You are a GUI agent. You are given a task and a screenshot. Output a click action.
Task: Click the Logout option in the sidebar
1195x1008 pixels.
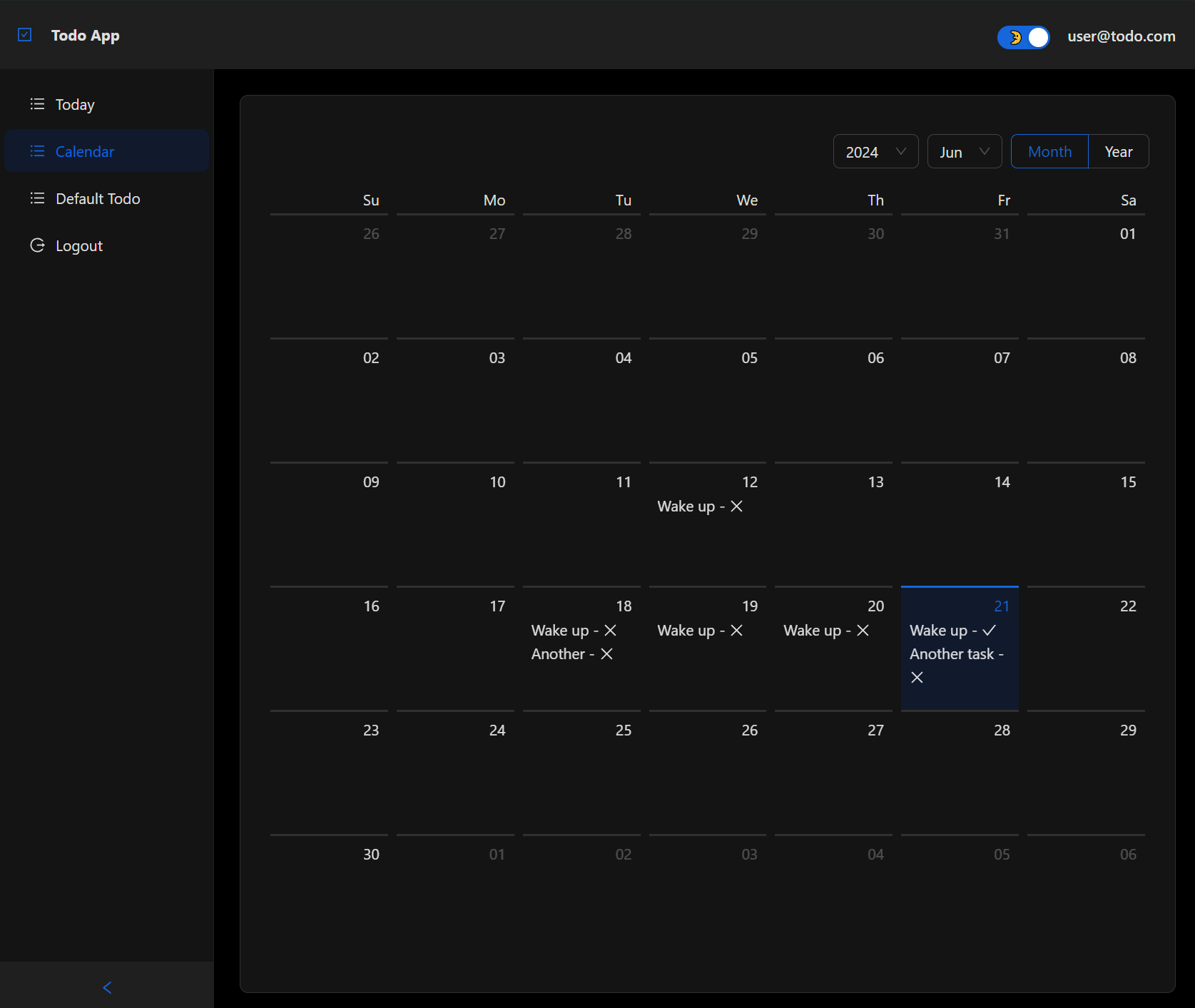(78, 245)
